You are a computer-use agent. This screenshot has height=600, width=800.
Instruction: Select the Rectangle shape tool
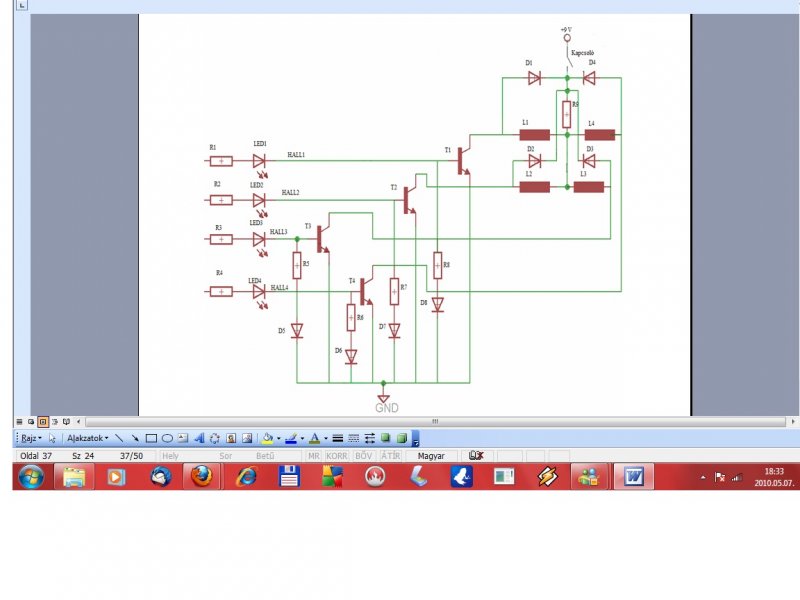coord(151,438)
